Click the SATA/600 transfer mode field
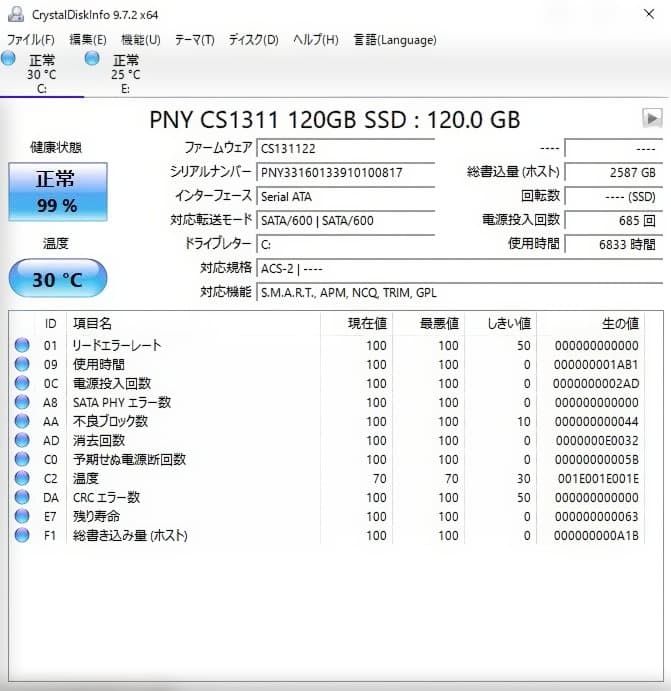The height and width of the screenshot is (691, 671). pyautogui.click(x=346, y=220)
